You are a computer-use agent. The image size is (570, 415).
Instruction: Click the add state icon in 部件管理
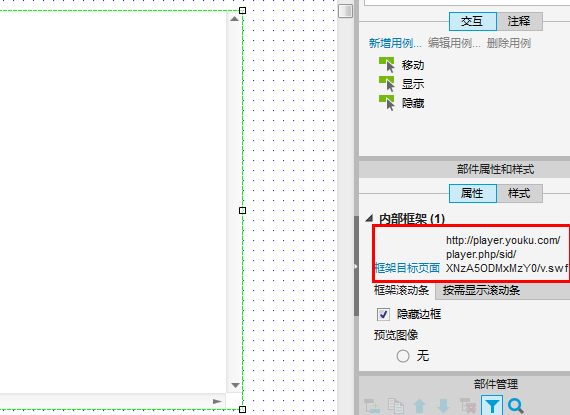pos(372,406)
